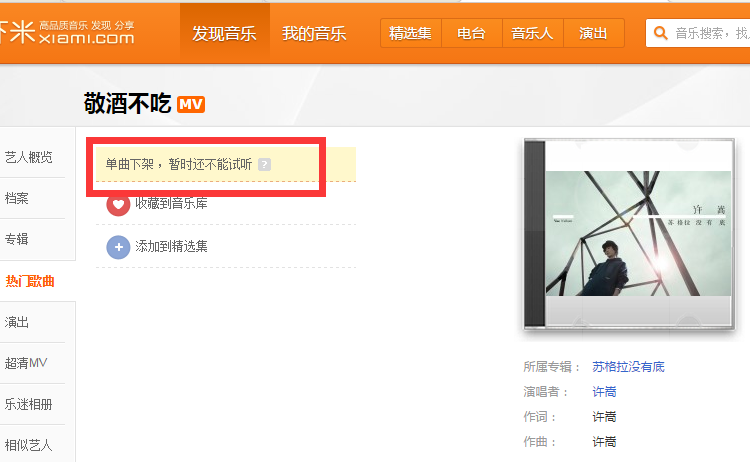Click the album cover thumbnail
750x462 pixels.
[x=628, y=235]
